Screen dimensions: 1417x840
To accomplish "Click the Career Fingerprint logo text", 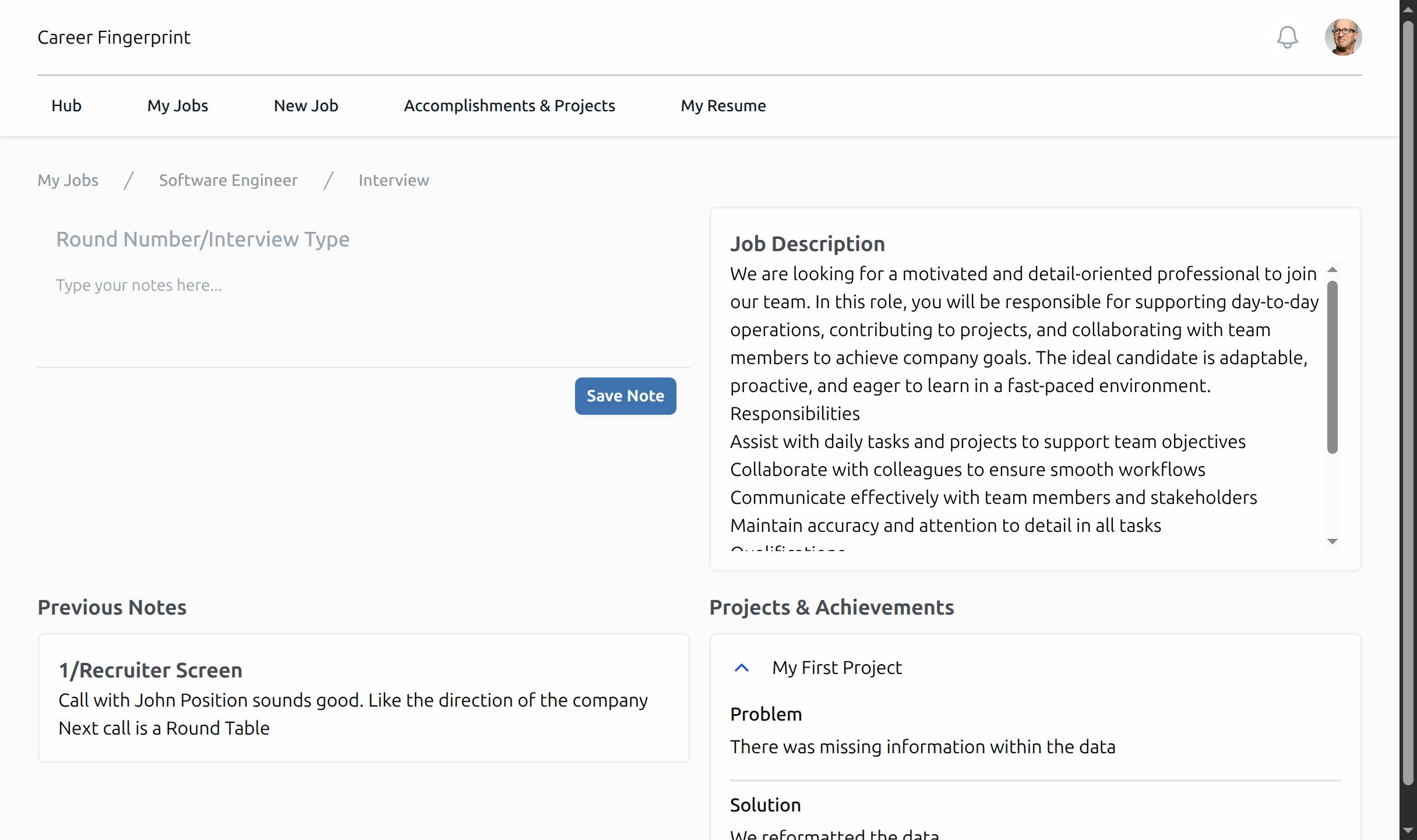I will point(114,37).
